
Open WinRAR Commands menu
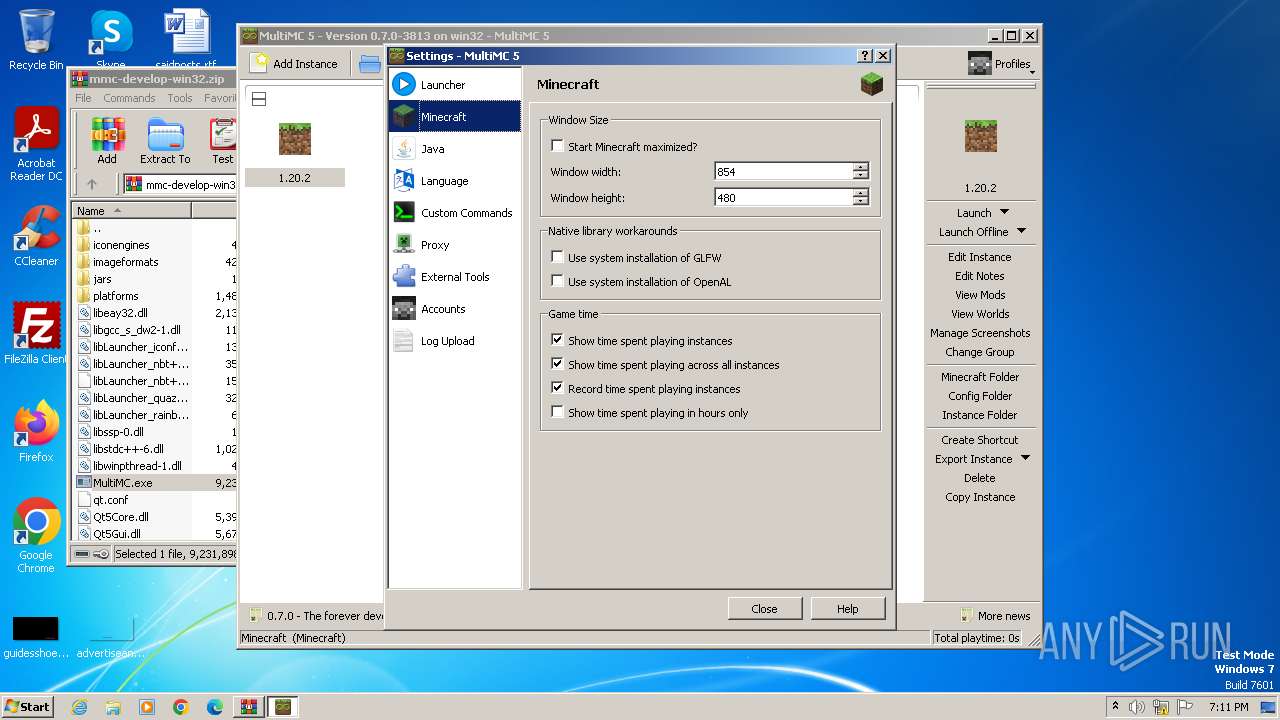pos(129,98)
